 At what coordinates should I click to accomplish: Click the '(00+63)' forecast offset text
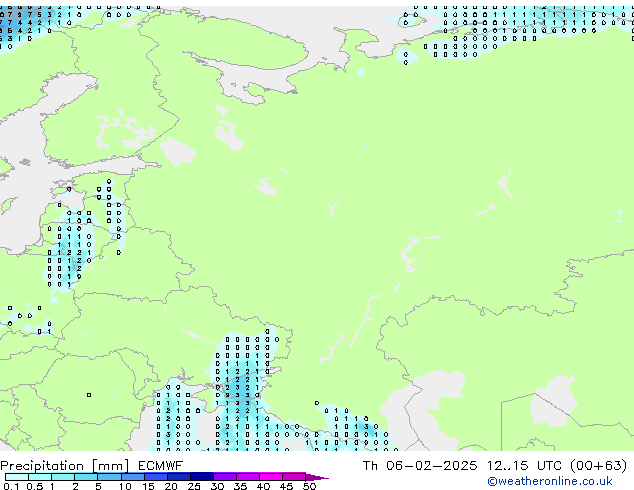(x=598, y=466)
